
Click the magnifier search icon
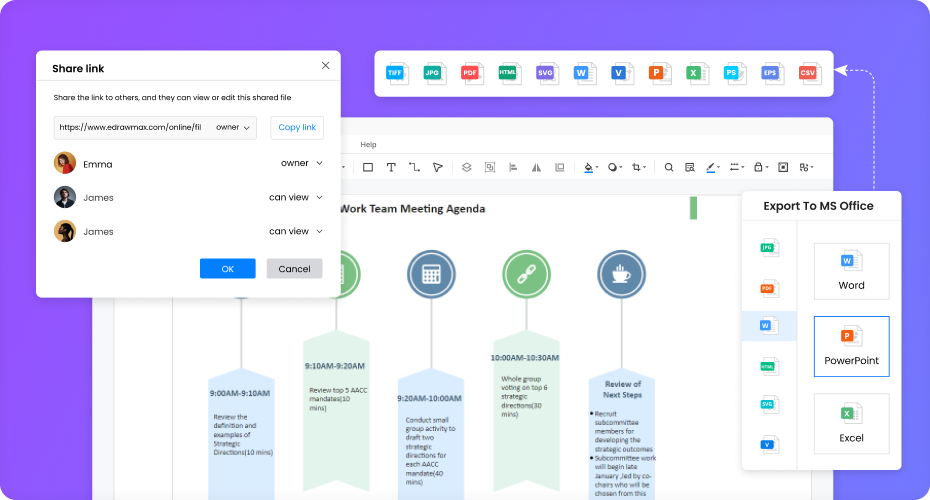[669, 167]
